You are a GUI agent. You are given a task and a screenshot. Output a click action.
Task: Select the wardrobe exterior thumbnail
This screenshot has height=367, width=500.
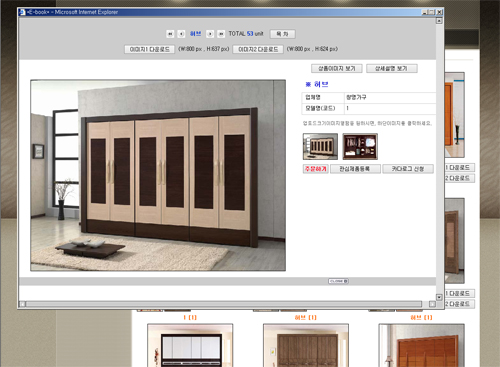tap(320, 146)
